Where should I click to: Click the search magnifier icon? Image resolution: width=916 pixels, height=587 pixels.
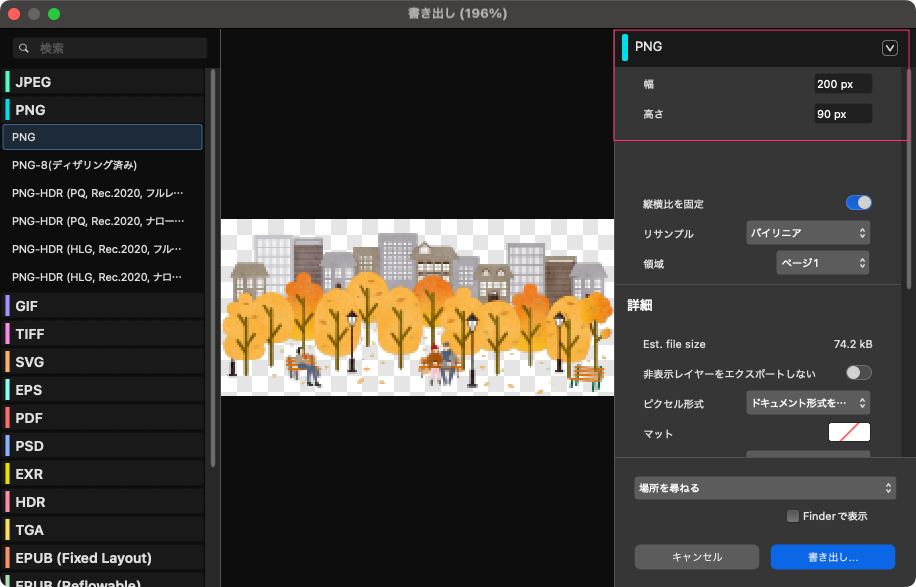(x=24, y=48)
